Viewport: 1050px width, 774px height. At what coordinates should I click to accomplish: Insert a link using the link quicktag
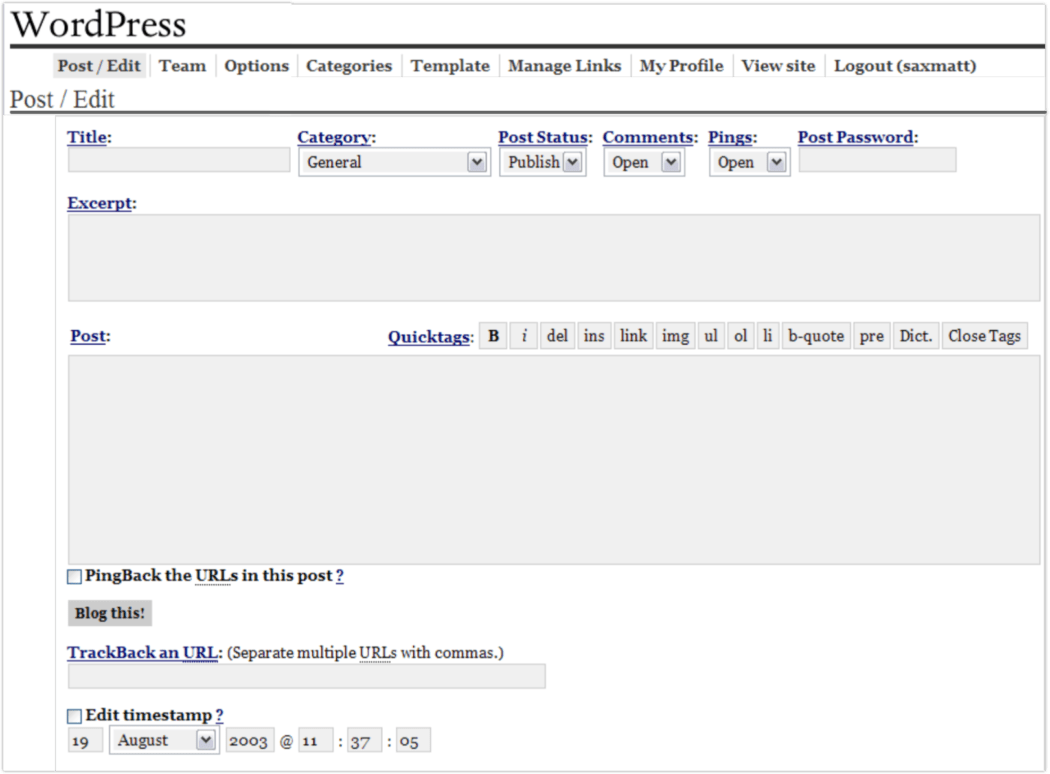(633, 336)
